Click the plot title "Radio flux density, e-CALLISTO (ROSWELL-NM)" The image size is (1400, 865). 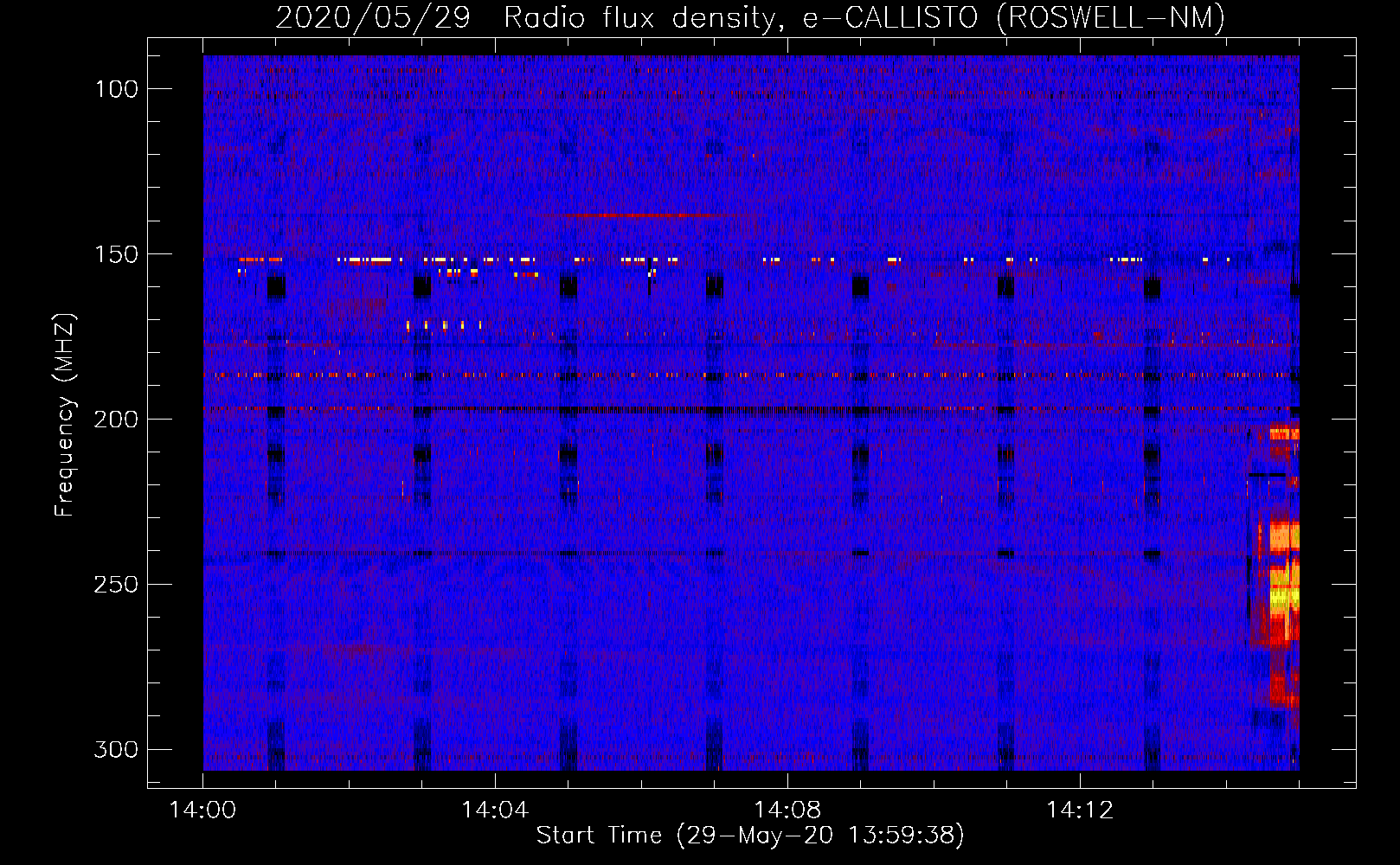[864, 17]
